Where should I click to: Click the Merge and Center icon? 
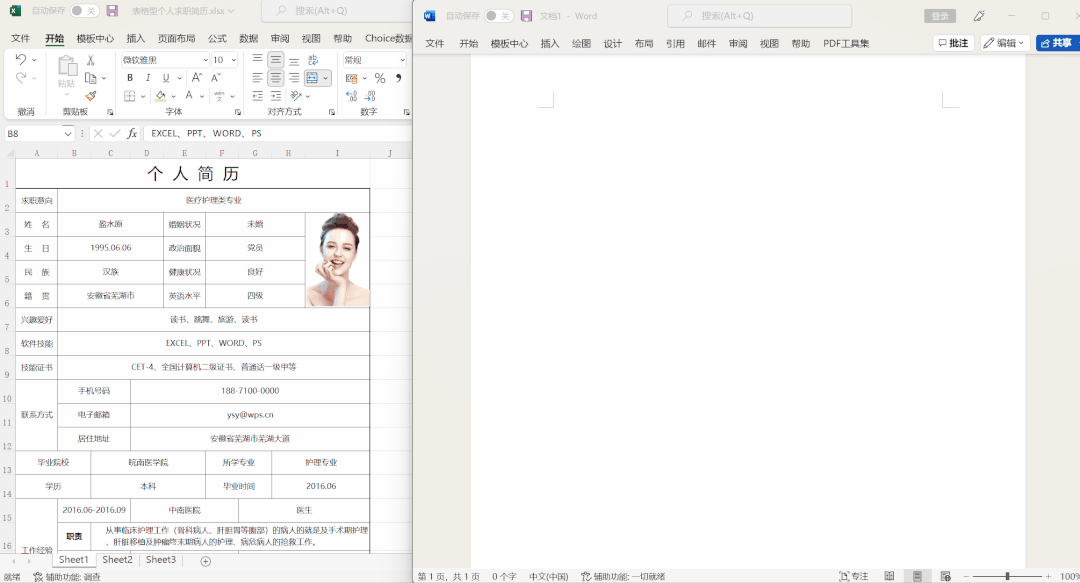point(313,78)
